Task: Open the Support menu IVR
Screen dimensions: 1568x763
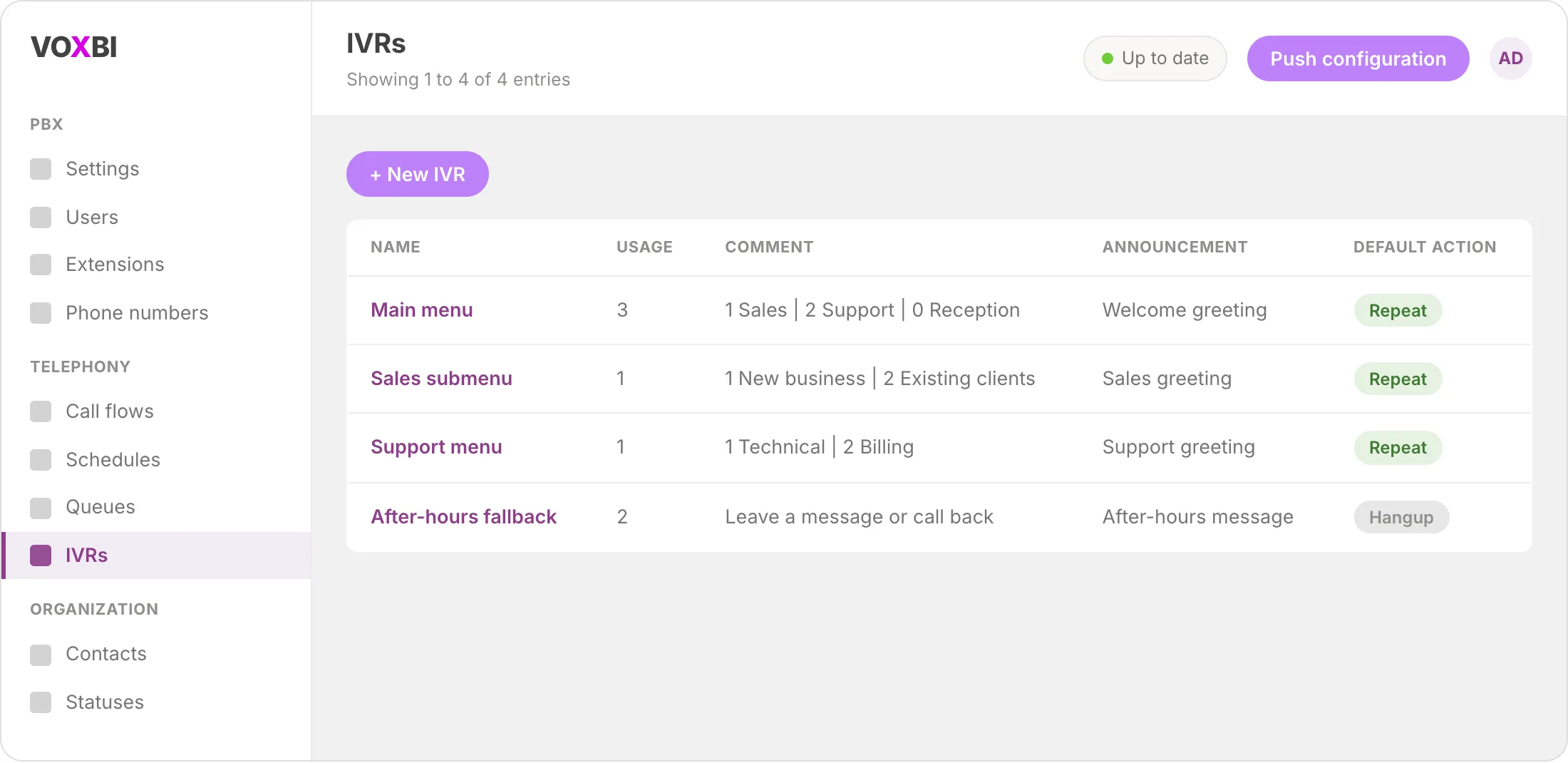Action: [436, 447]
